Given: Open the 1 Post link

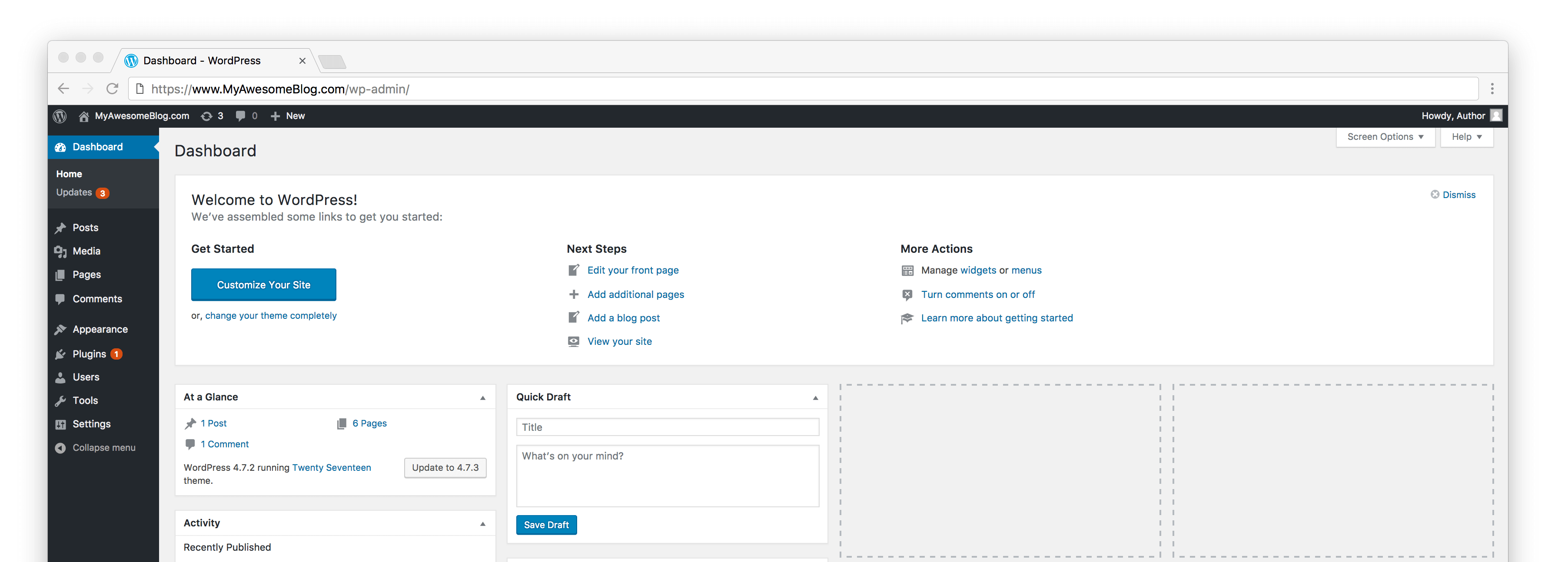Looking at the screenshot, I should pyautogui.click(x=214, y=424).
